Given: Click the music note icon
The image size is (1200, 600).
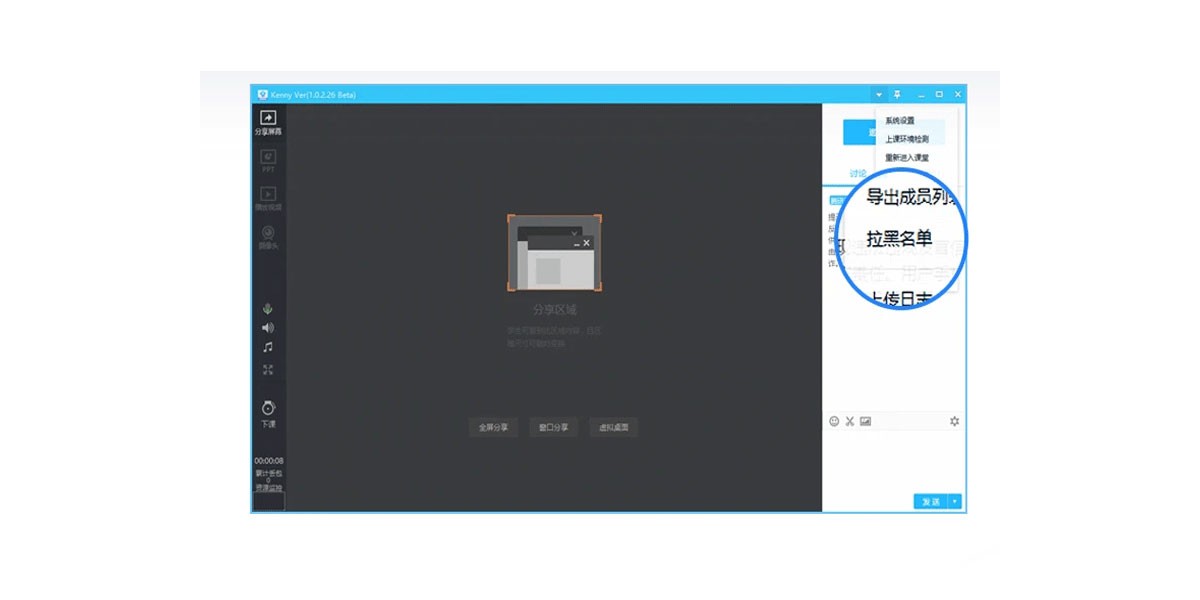Looking at the screenshot, I should click(x=268, y=347).
